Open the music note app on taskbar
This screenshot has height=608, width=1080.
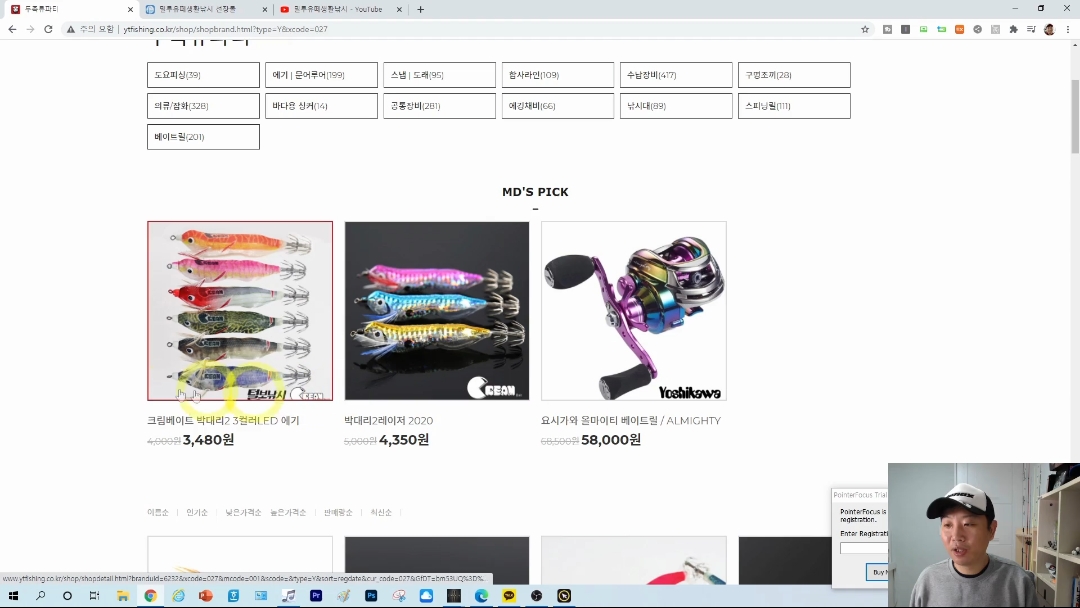(x=288, y=596)
